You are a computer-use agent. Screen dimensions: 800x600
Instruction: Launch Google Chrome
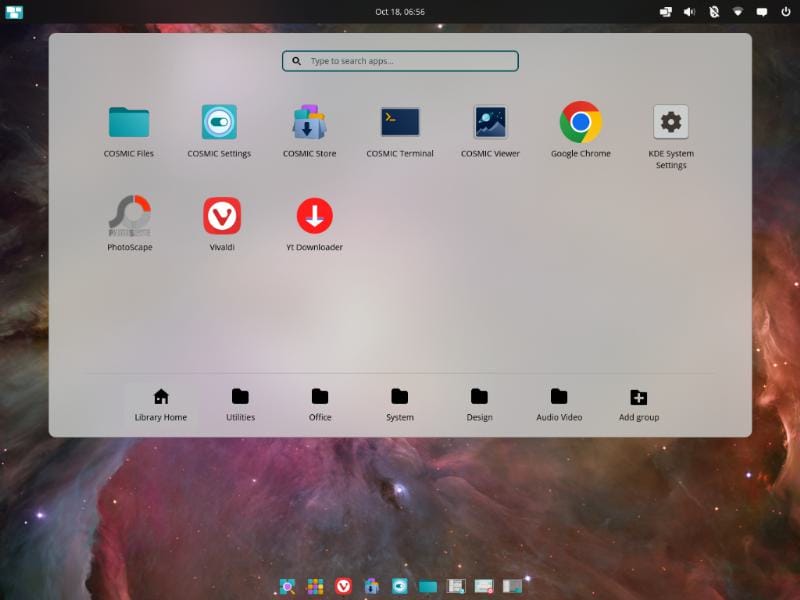[581, 131]
